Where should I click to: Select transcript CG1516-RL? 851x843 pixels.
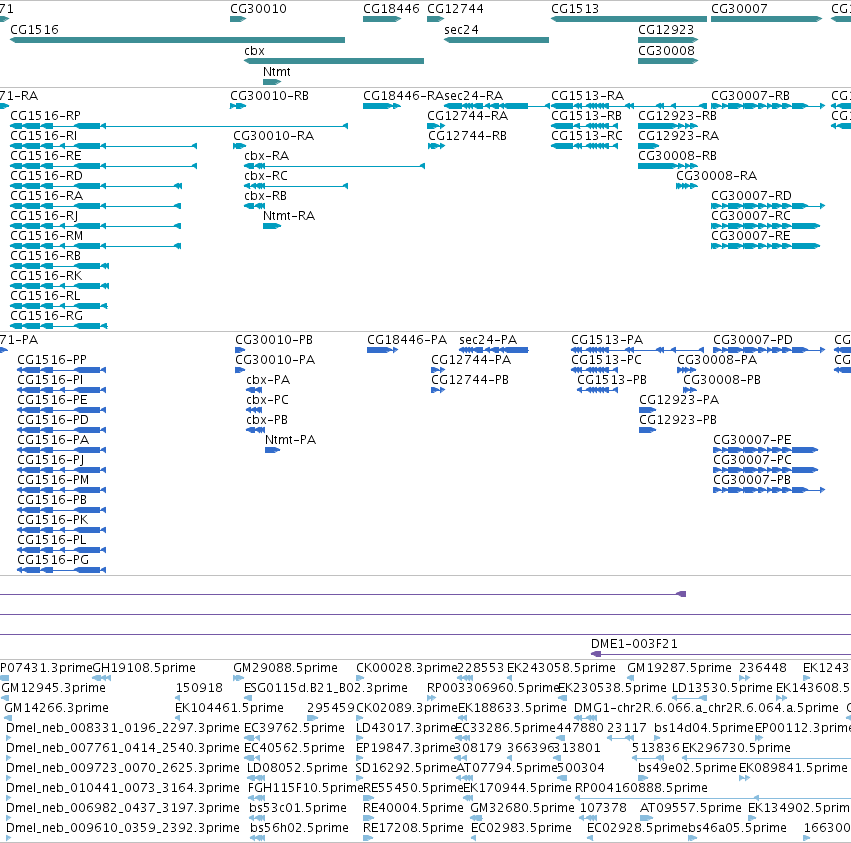tap(59, 306)
